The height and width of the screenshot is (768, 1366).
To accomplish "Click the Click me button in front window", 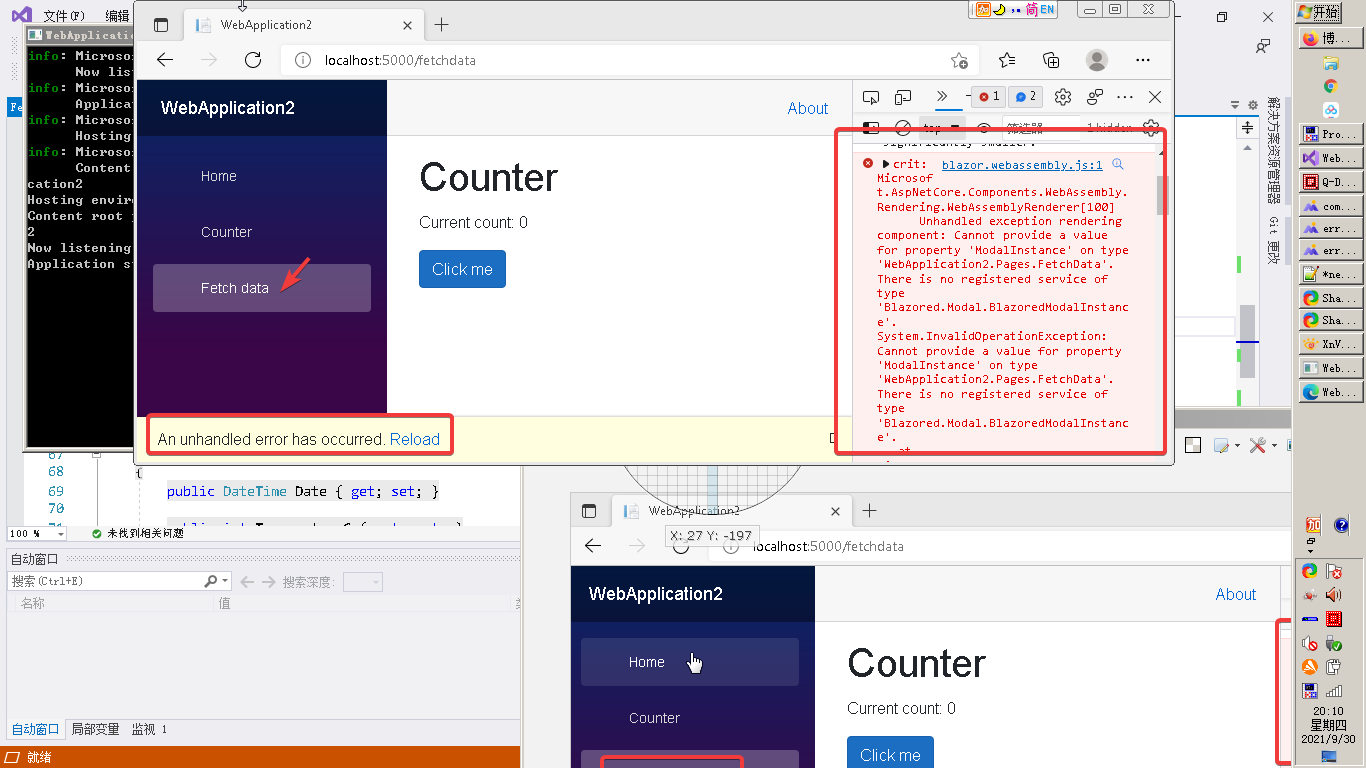I will pos(462,269).
